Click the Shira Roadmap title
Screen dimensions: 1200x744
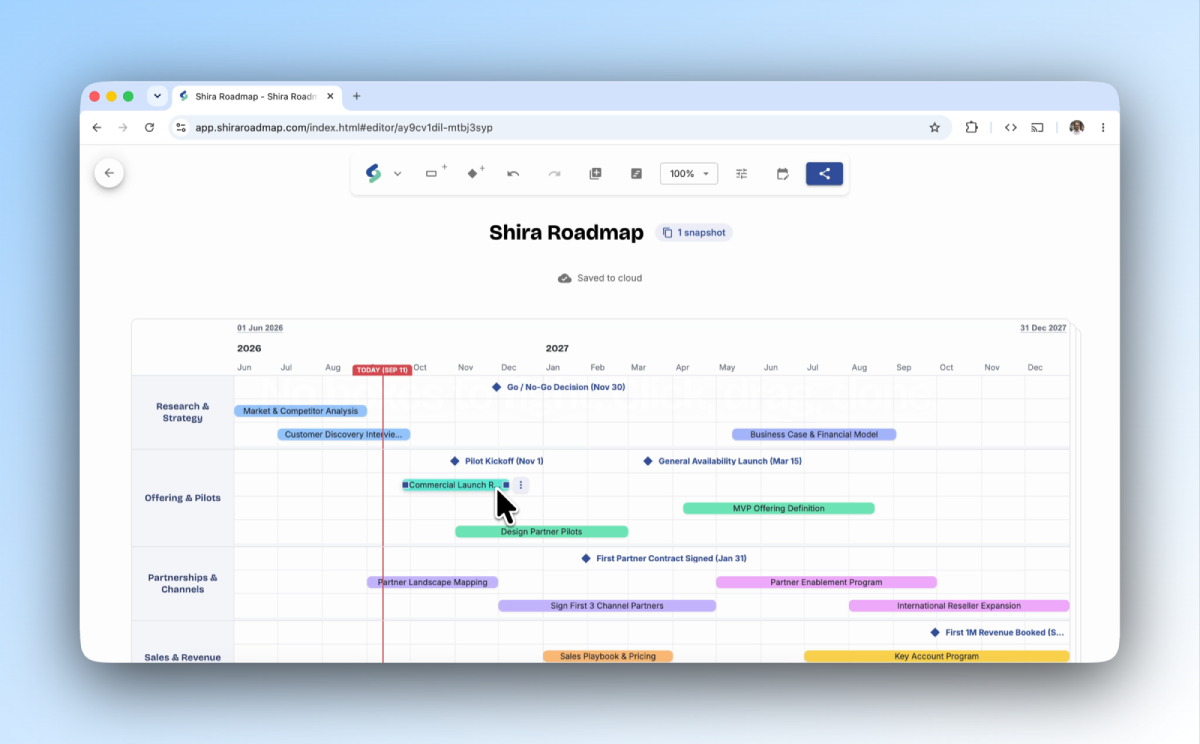coord(566,233)
